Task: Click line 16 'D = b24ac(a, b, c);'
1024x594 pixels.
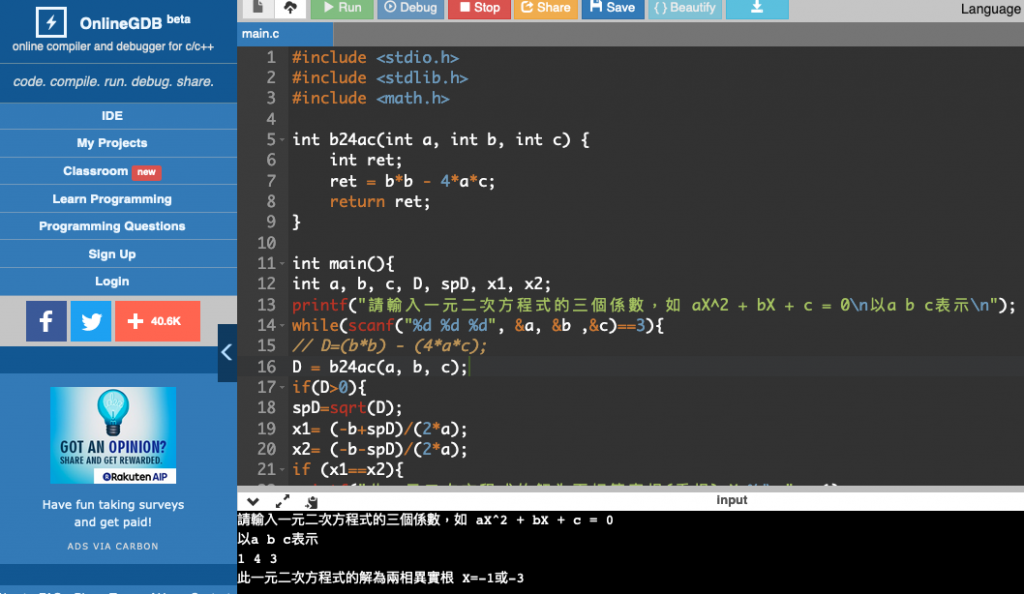Action: [x=380, y=367]
